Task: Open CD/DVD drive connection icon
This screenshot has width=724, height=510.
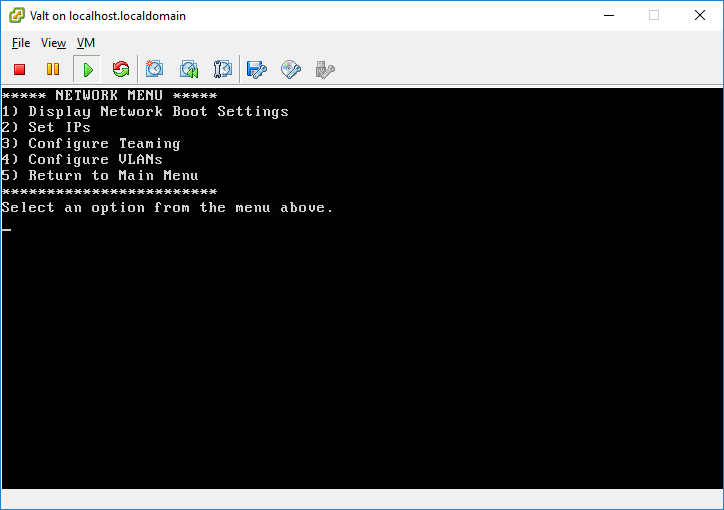Action: (291, 70)
